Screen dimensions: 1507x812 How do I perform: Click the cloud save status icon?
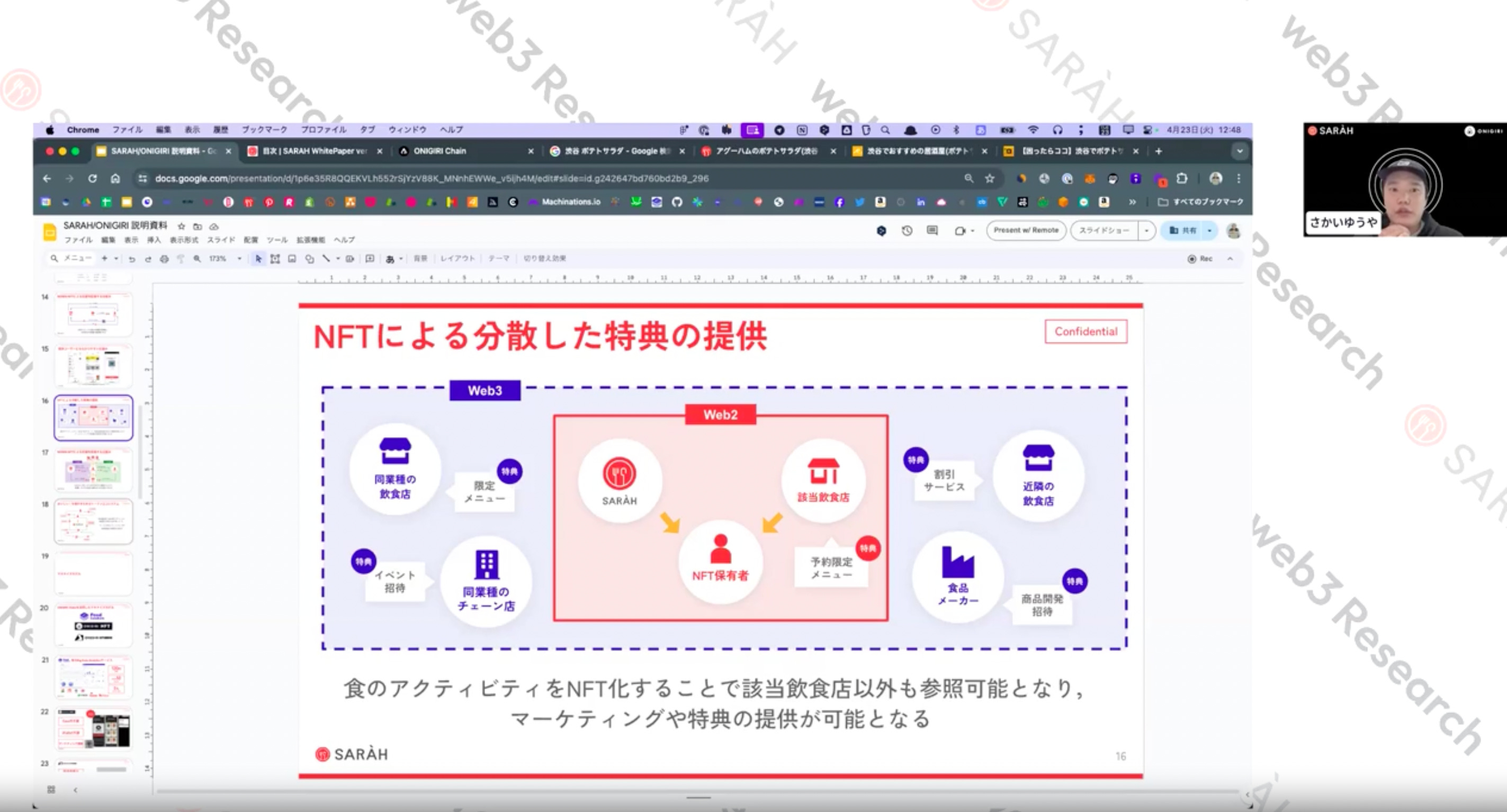click(214, 227)
